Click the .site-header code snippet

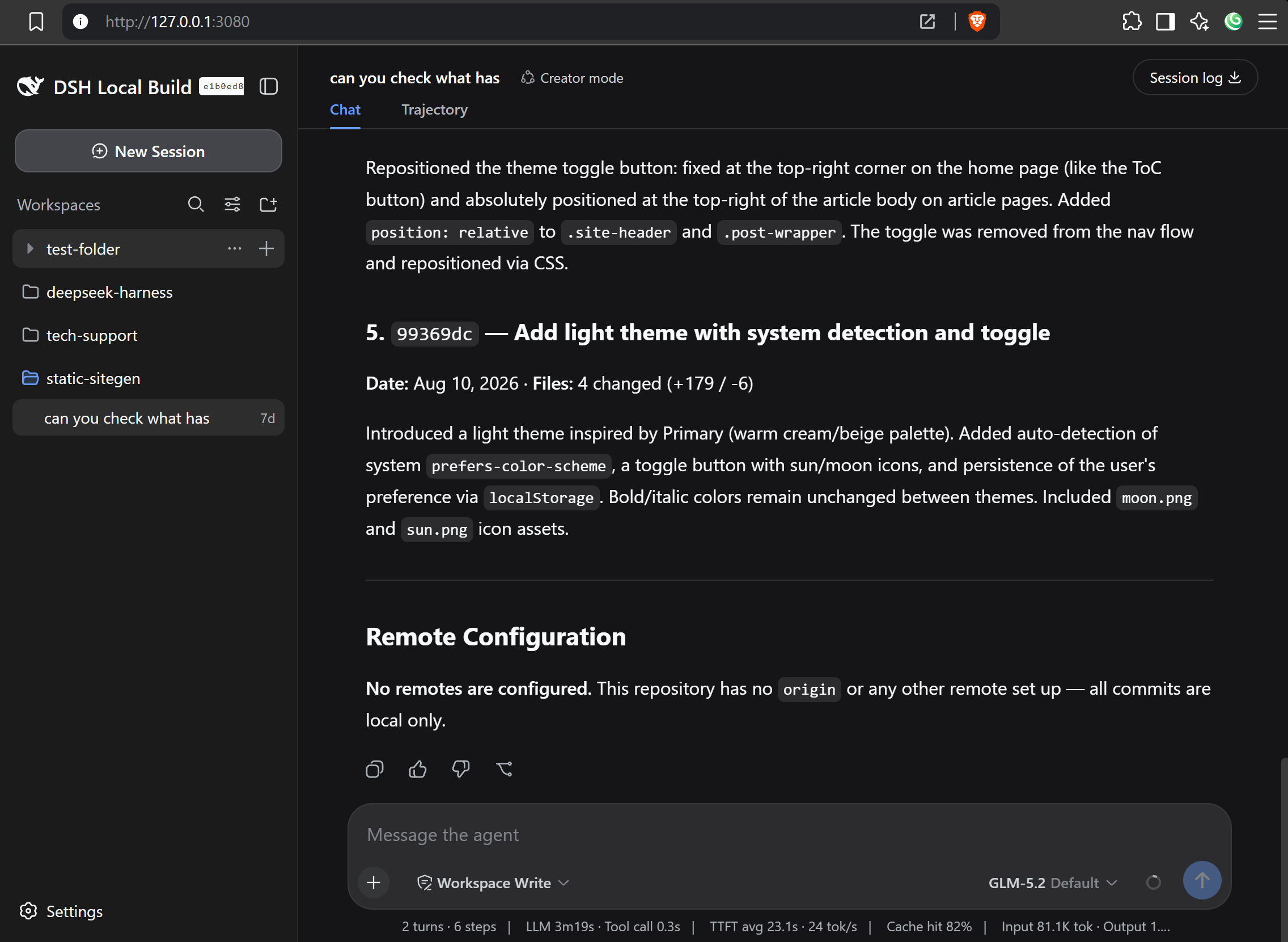pyautogui.click(x=618, y=232)
